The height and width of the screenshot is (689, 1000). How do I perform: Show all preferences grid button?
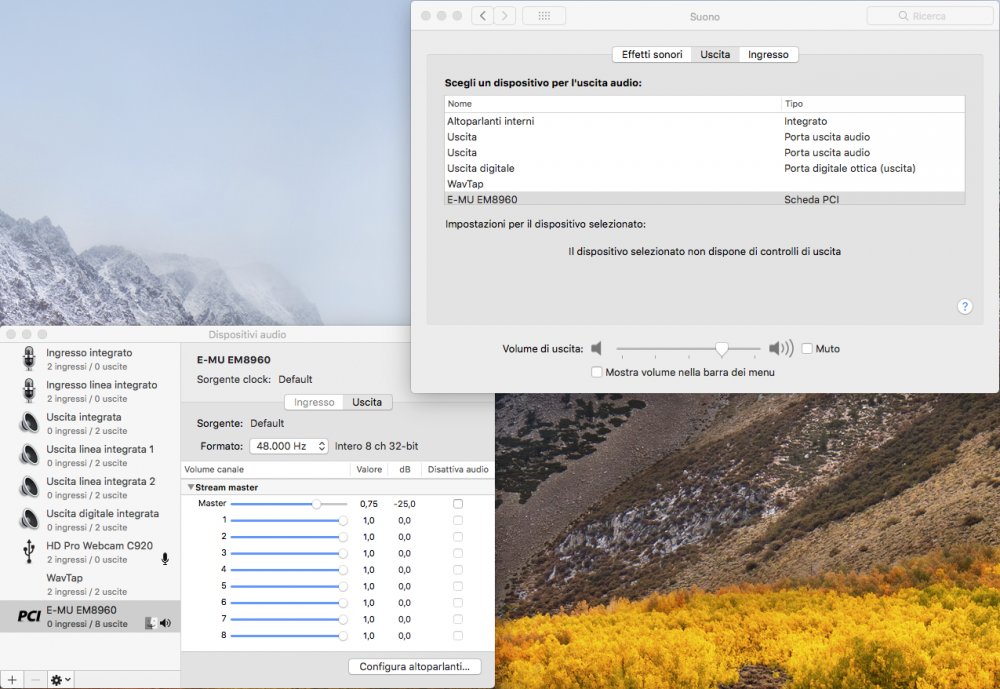click(544, 16)
